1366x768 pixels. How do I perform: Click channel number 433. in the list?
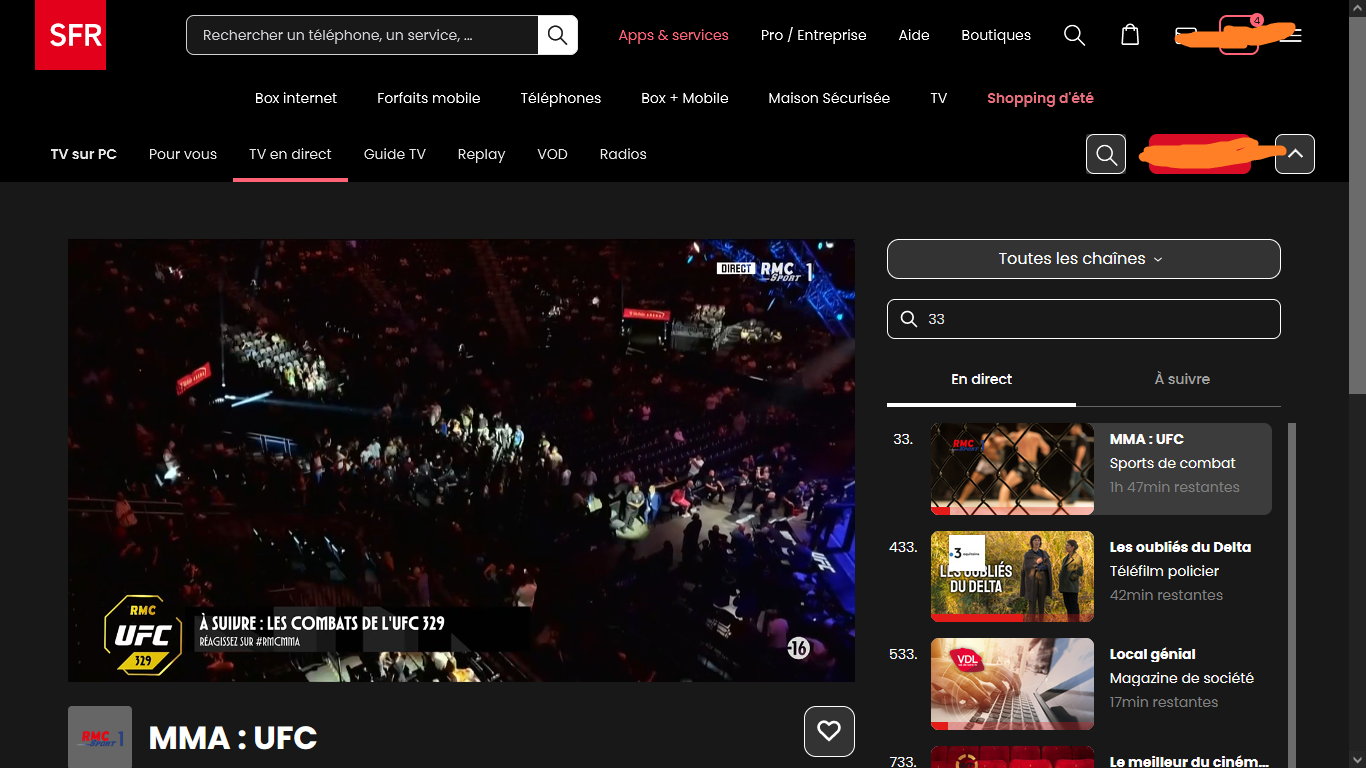pyautogui.click(x=903, y=547)
